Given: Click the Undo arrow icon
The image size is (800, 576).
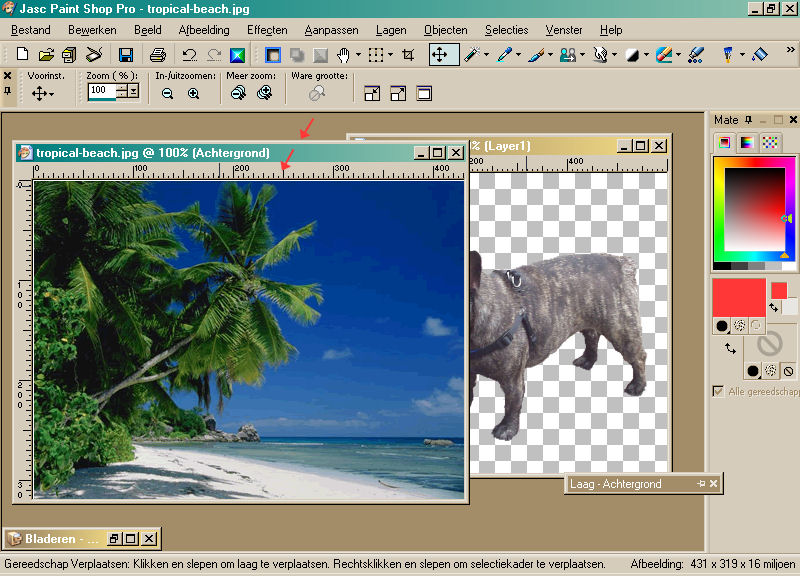Looking at the screenshot, I should [x=189, y=55].
